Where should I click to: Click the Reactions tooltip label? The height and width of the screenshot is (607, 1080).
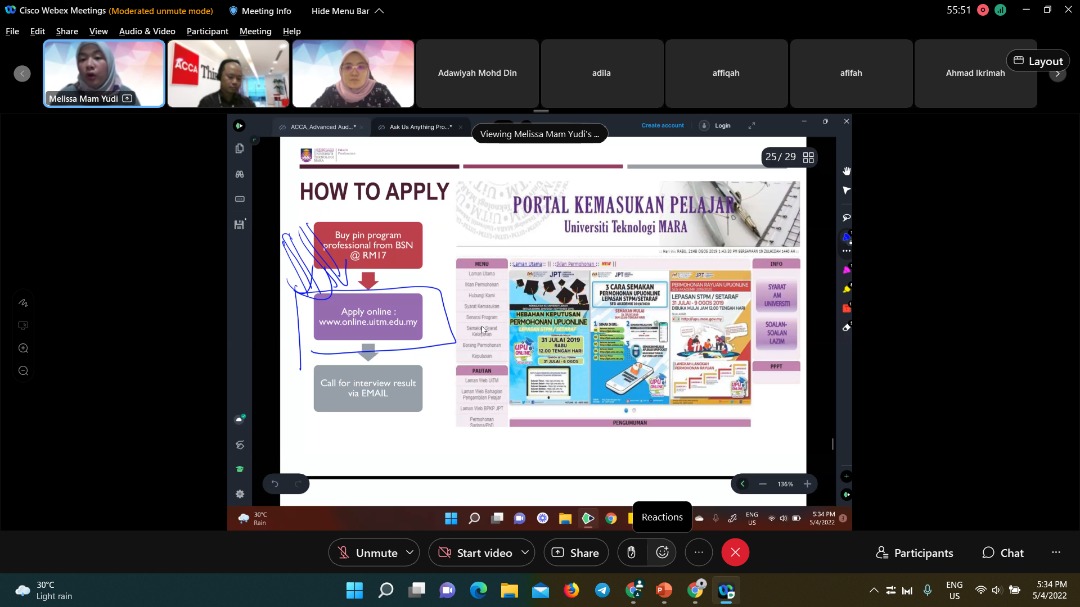point(662,517)
